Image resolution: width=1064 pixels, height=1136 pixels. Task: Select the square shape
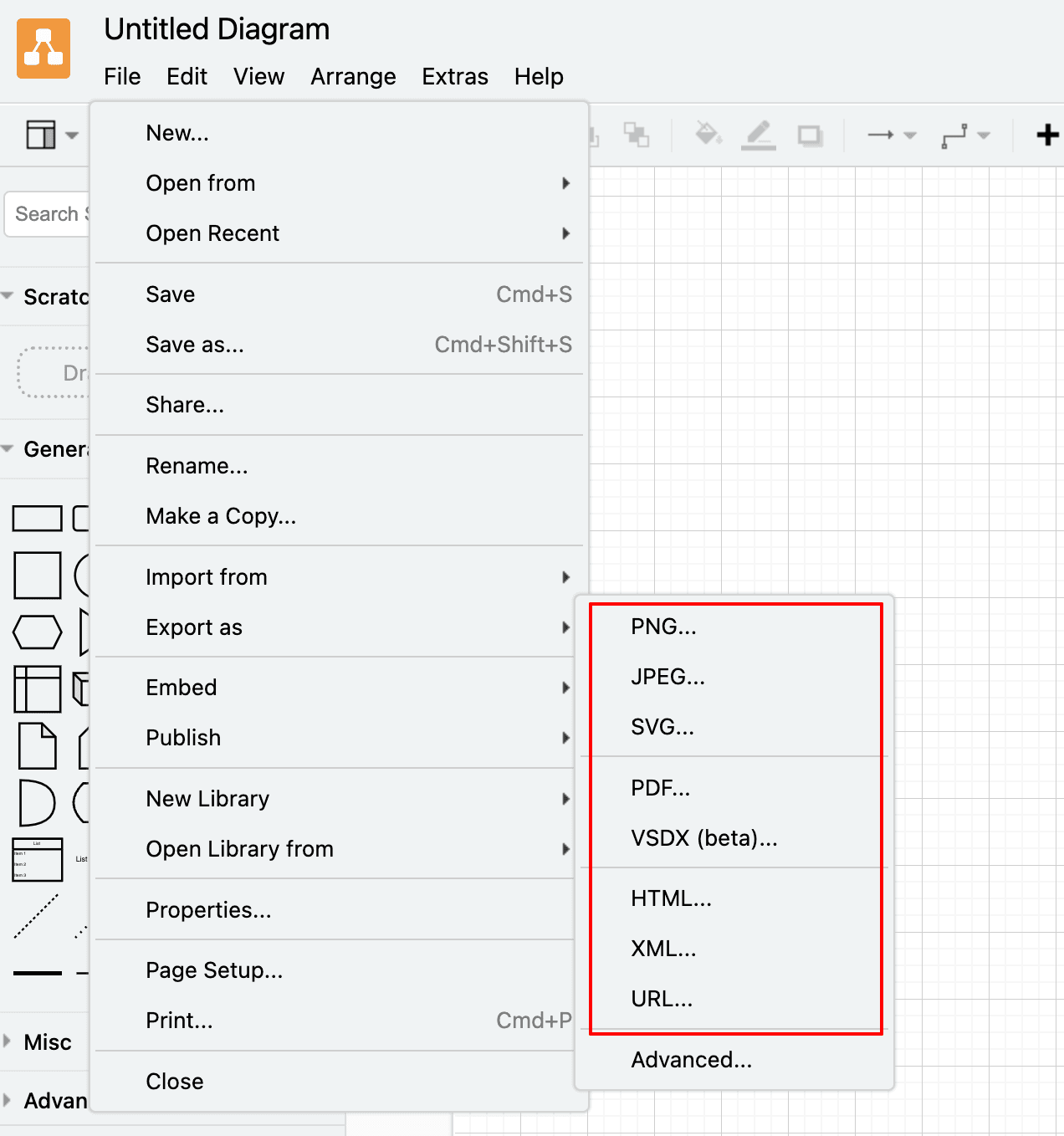coord(37,575)
